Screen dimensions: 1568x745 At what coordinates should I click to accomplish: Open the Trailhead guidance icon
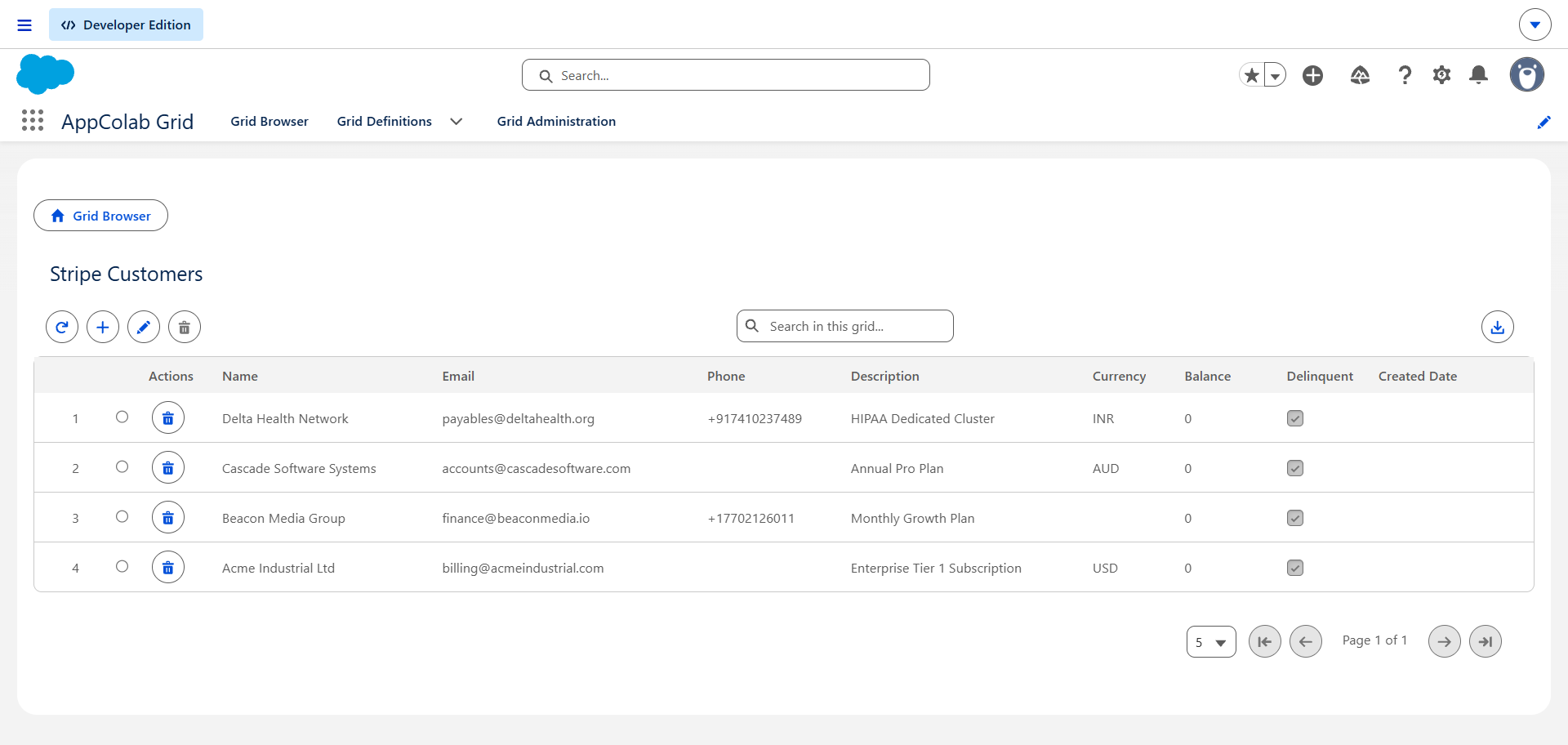point(1360,75)
